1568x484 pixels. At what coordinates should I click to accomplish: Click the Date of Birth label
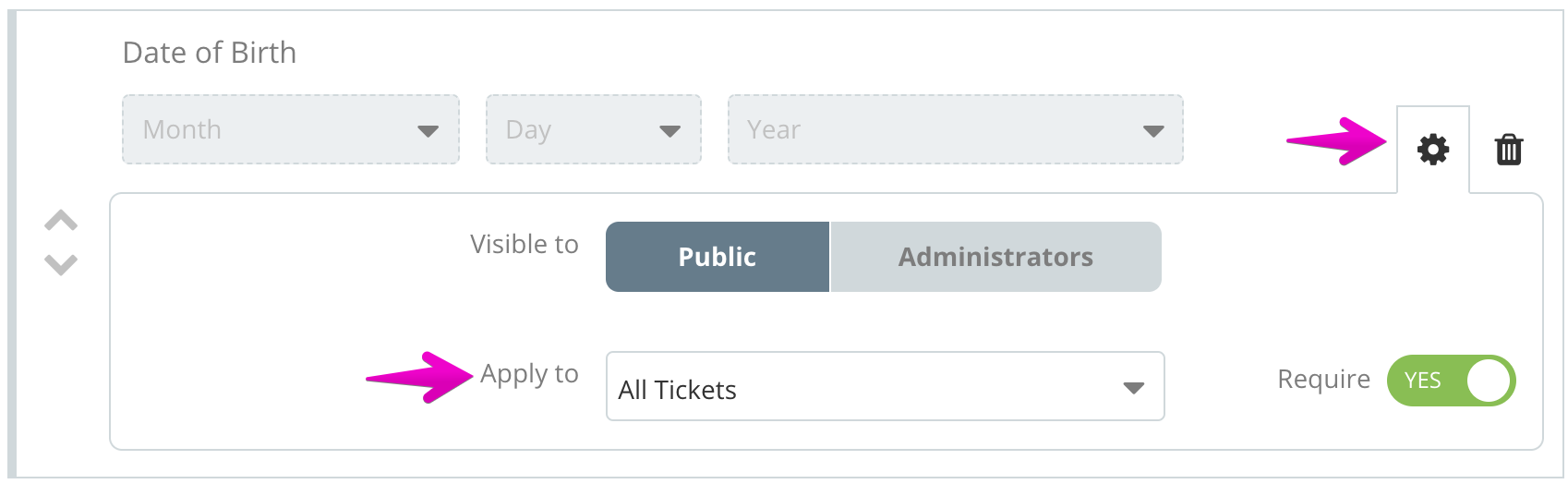click(210, 53)
